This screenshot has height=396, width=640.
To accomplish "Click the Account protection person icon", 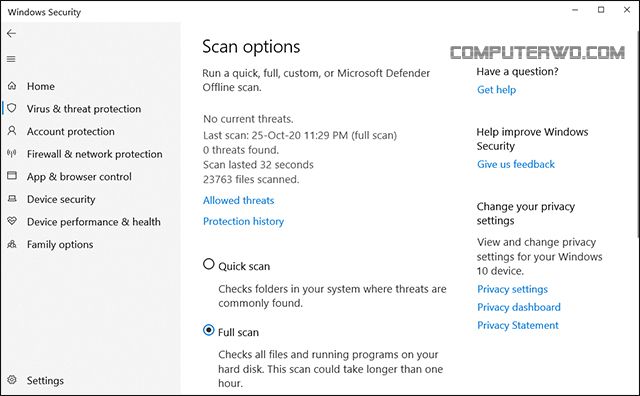I will click(12, 131).
